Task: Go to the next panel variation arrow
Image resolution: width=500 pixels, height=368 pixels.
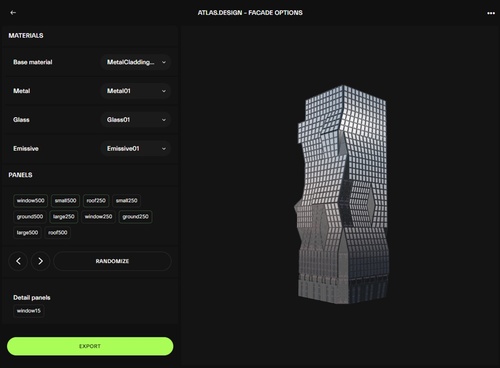Action: point(40,261)
